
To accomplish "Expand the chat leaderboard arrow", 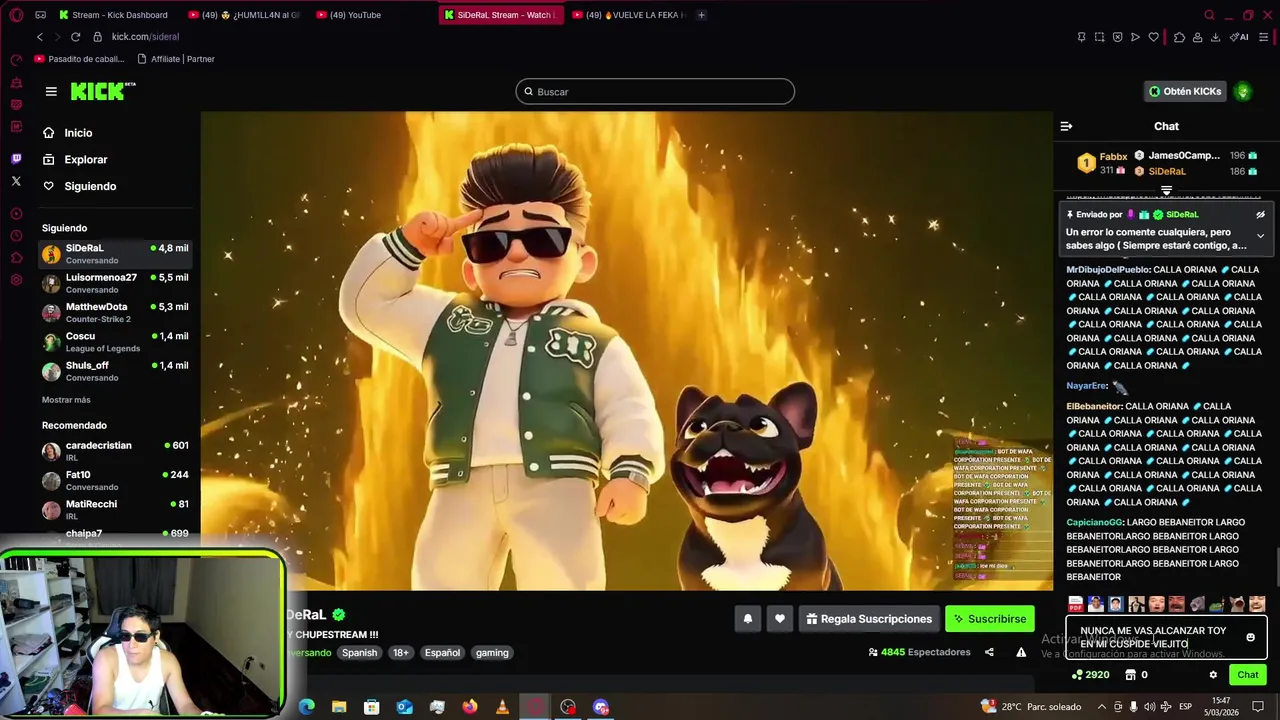I will (x=1166, y=190).
